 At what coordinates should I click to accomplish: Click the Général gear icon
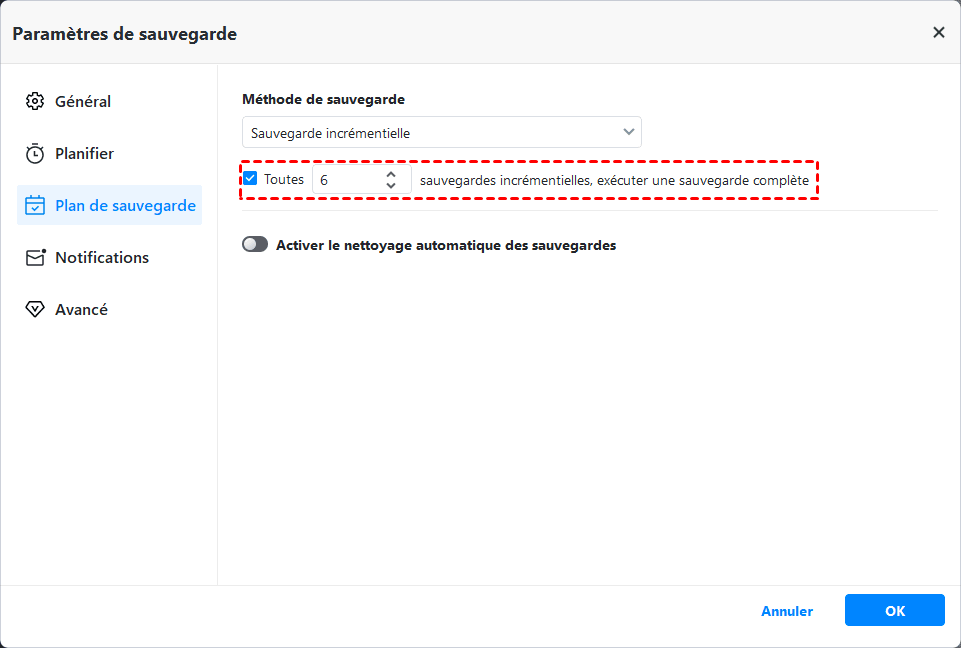click(35, 101)
